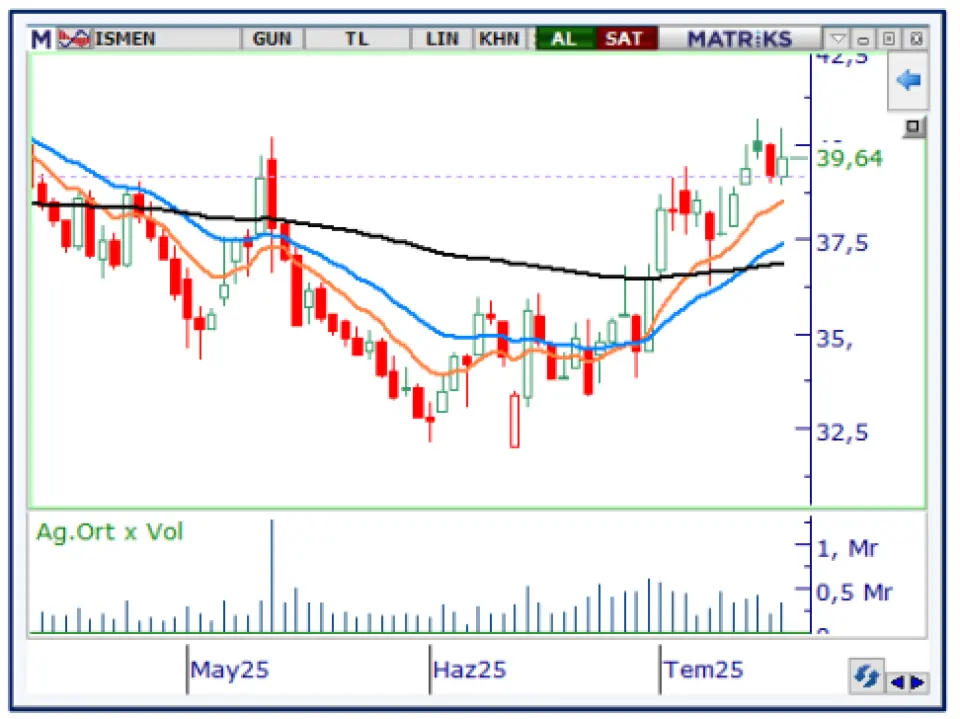Click the chart icon beside ISMEN

tap(74, 39)
